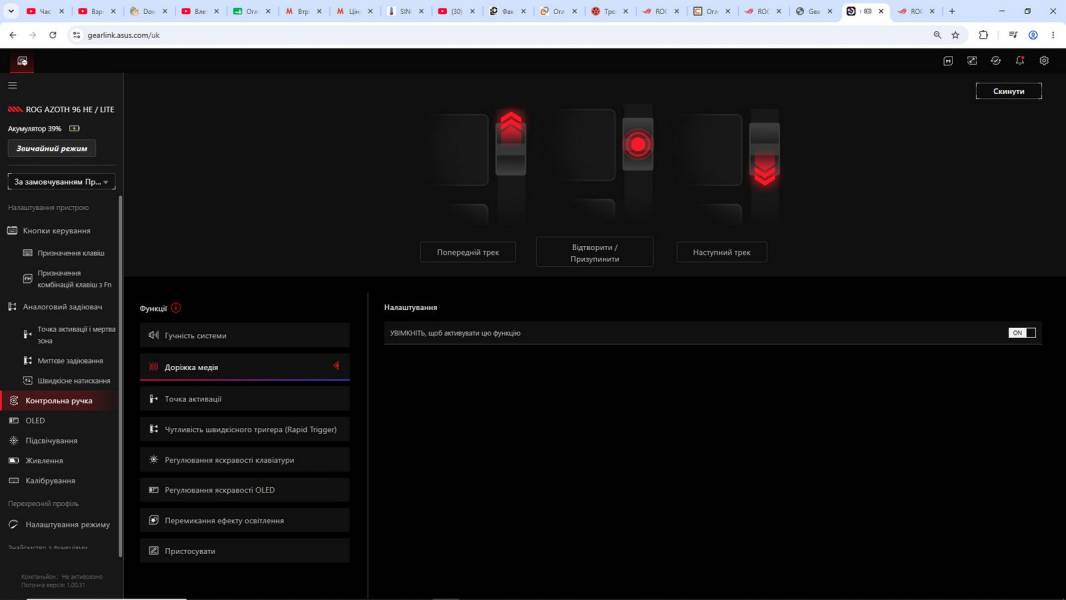Click the sync/update icon in top bar
1066x600 pixels.
click(x=995, y=60)
